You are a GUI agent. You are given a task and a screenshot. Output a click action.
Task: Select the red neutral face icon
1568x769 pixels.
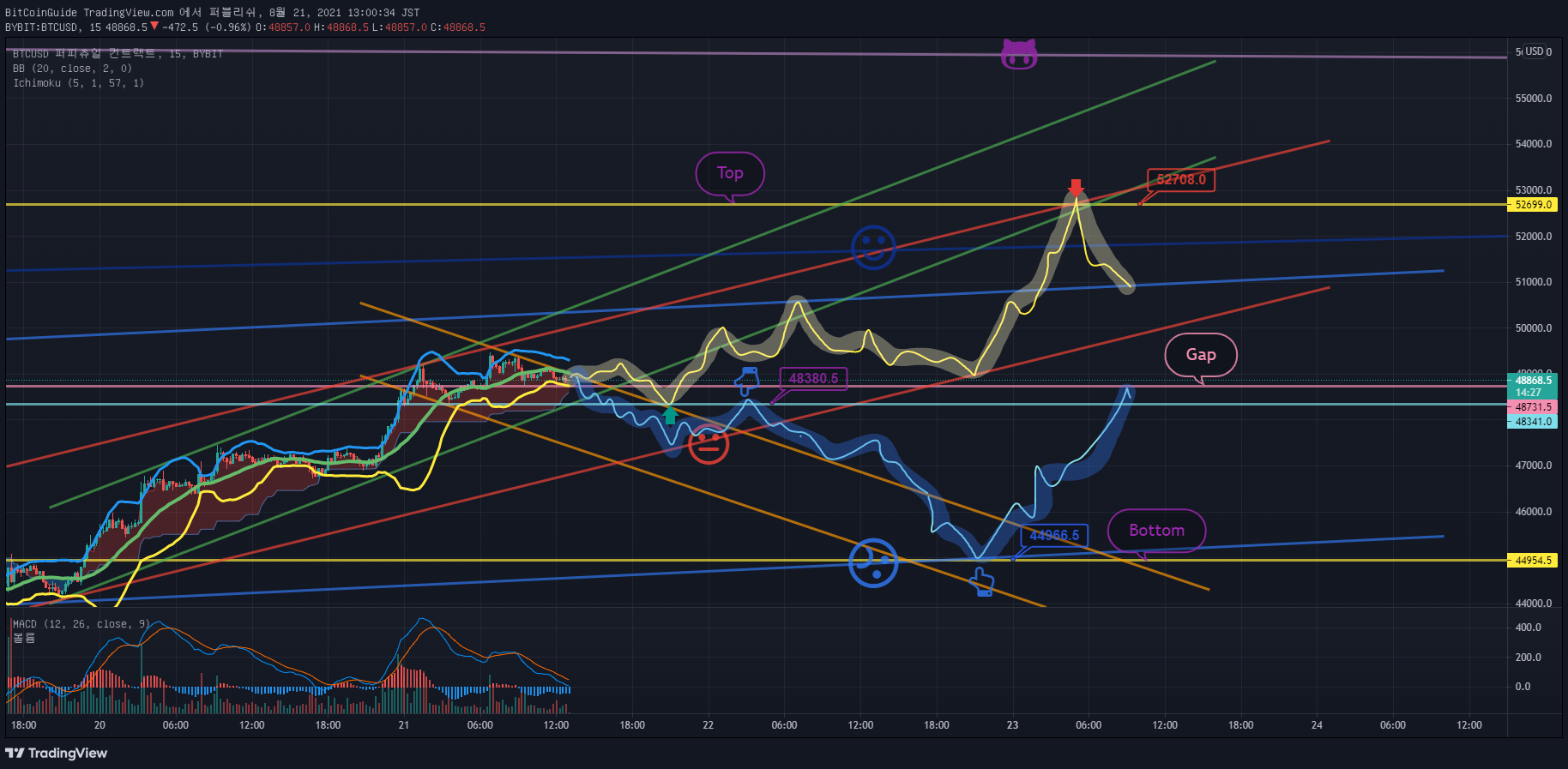709,443
